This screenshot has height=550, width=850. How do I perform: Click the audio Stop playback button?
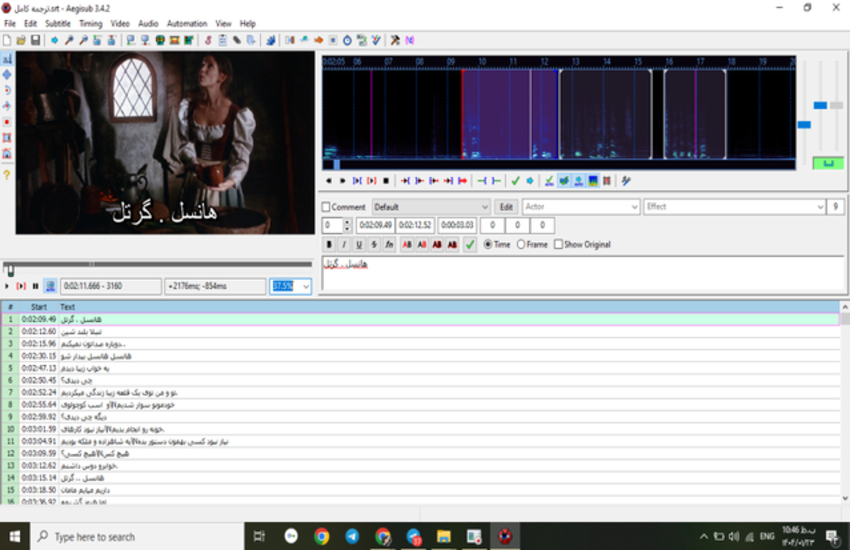386,181
